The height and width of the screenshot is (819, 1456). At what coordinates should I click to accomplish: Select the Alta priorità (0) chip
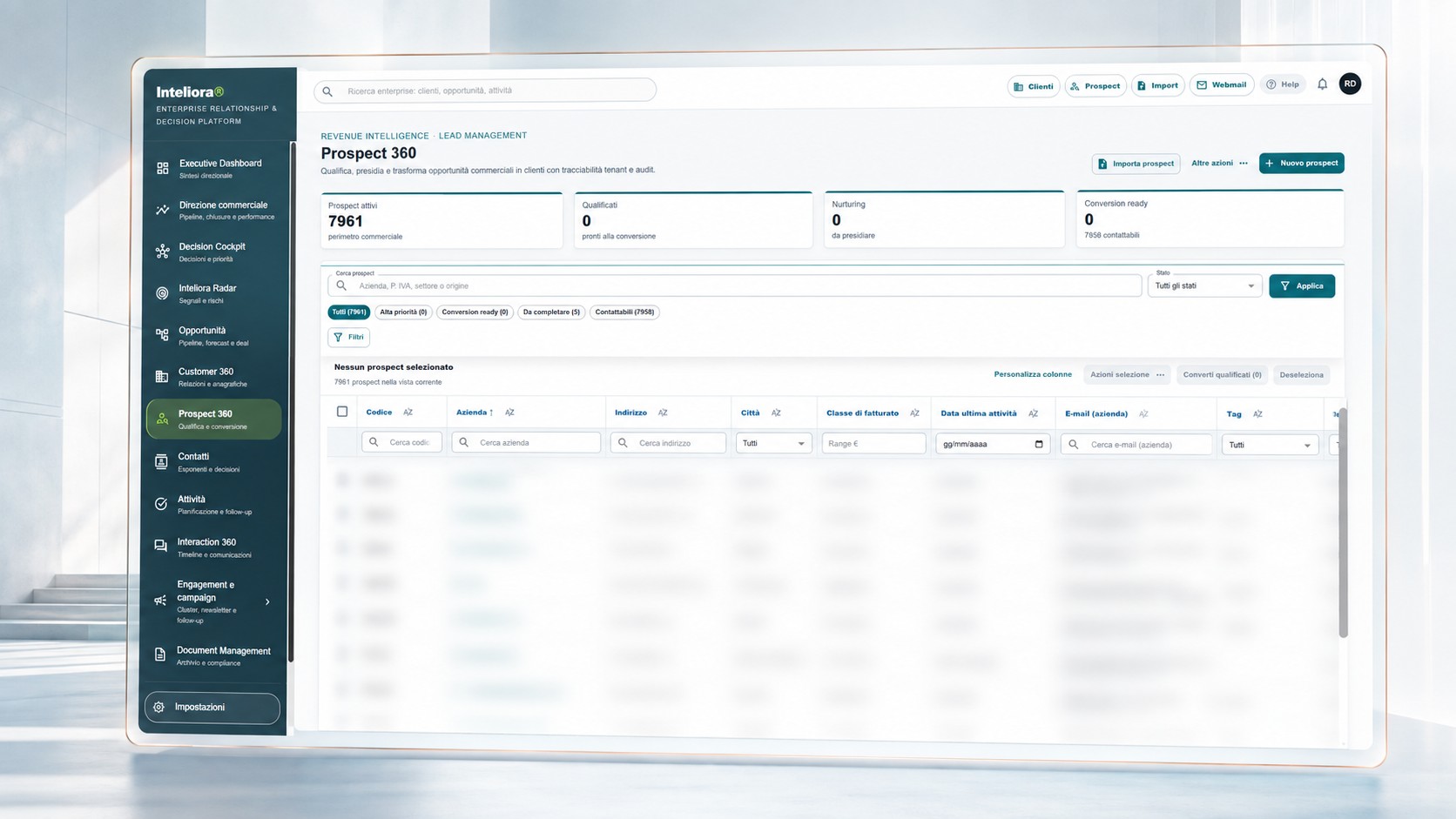click(403, 312)
